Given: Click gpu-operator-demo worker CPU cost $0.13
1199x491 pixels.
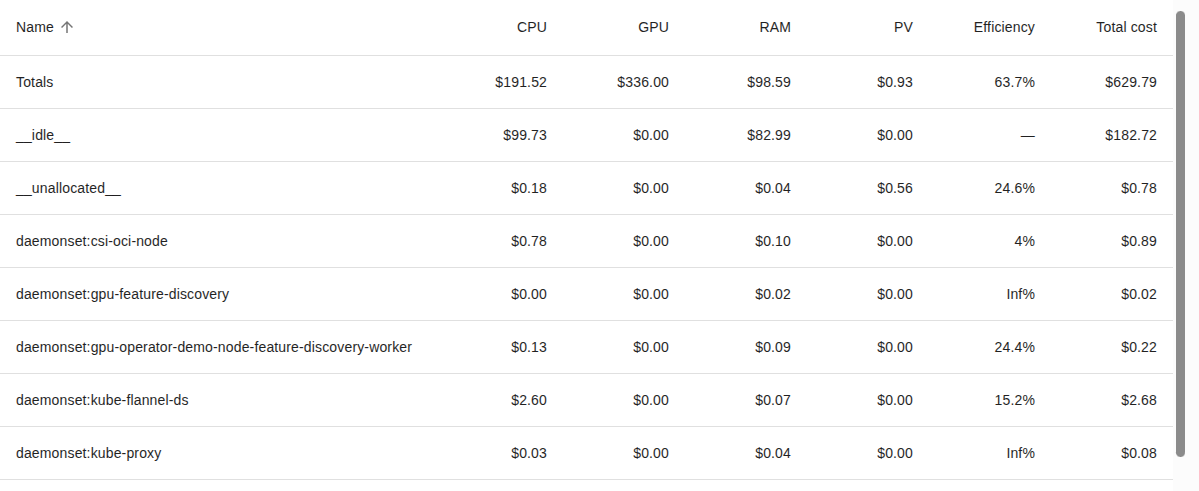Looking at the screenshot, I should point(529,347).
